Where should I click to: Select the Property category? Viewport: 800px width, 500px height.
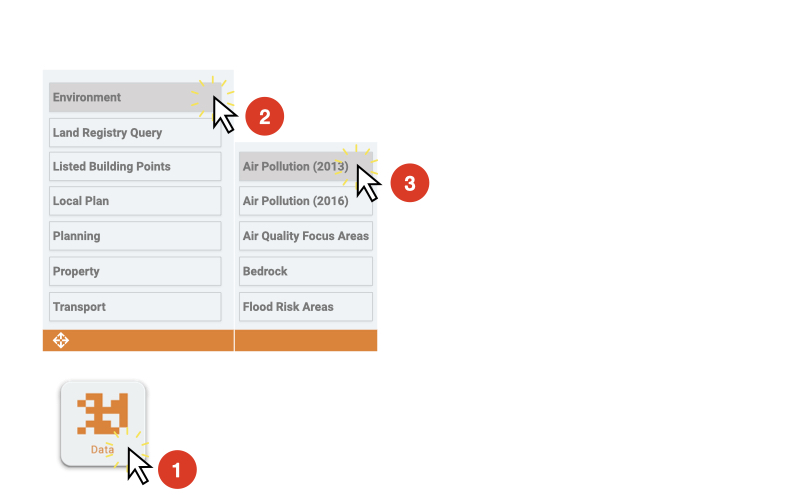(x=135, y=271)
